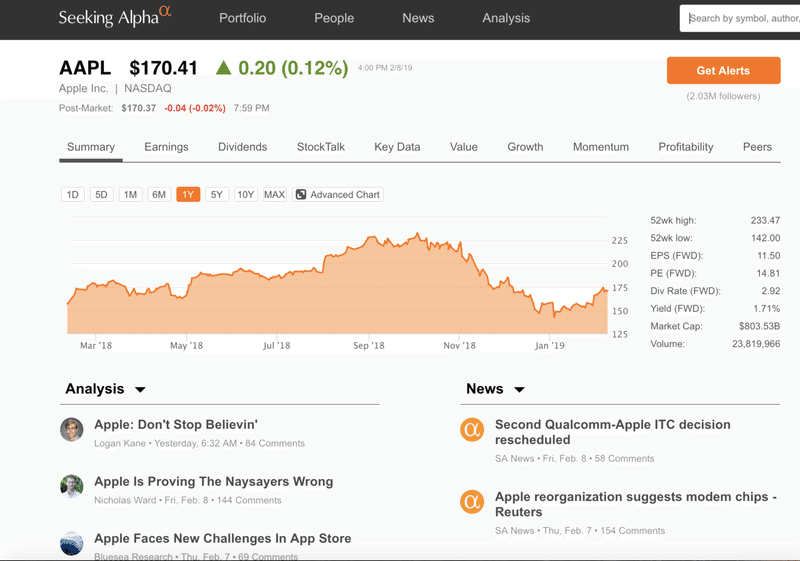The width and height of the screenshot is (800, 561).
Task: Click the Div Rate (FWD) value 2.92
Action: coord(770,291)
